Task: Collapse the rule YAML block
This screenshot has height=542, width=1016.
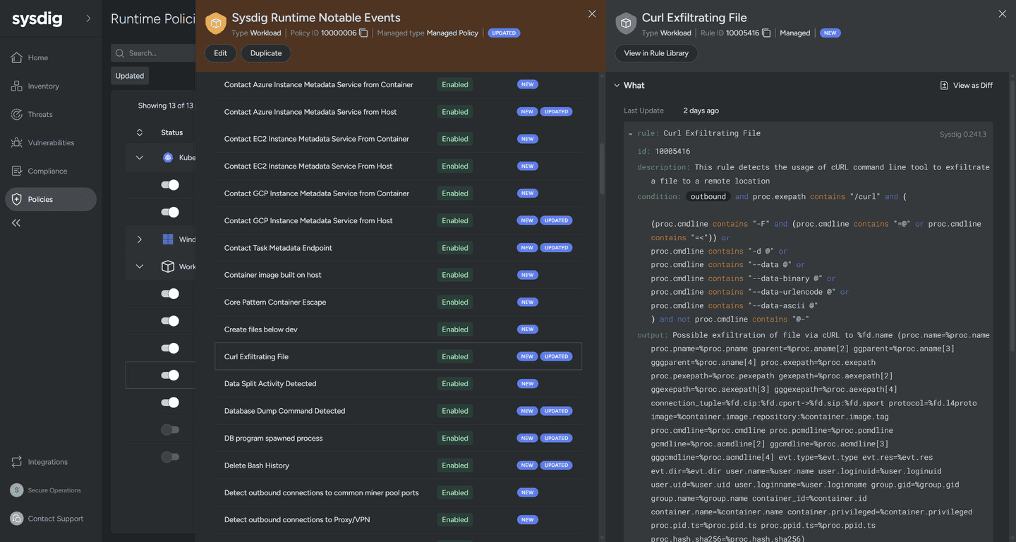Action: 630,134
